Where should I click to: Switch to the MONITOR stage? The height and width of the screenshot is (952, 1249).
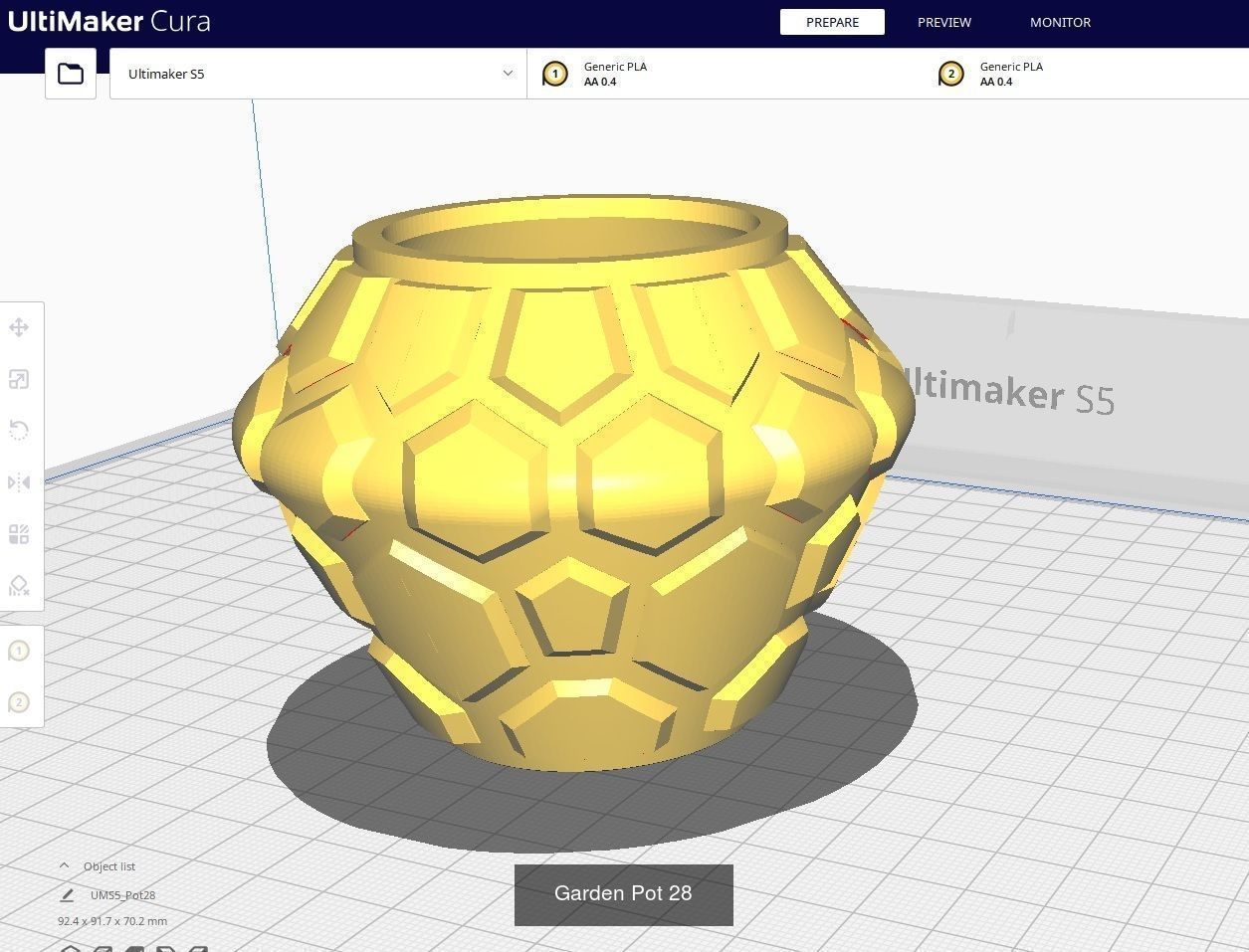(x=1060, y=22)
